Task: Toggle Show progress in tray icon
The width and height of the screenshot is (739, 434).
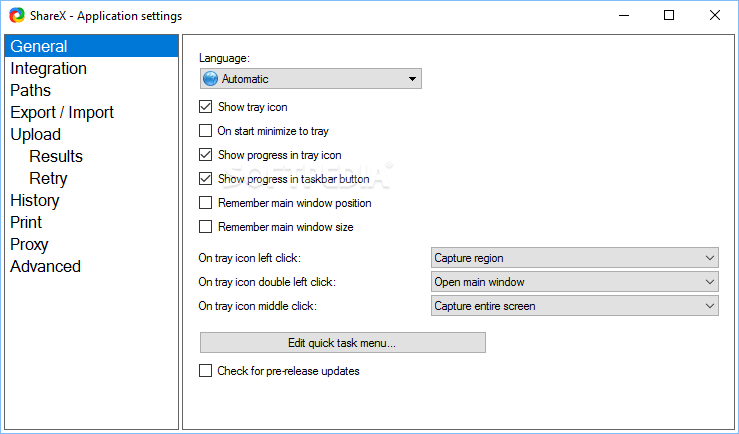Action: point(205,155)
